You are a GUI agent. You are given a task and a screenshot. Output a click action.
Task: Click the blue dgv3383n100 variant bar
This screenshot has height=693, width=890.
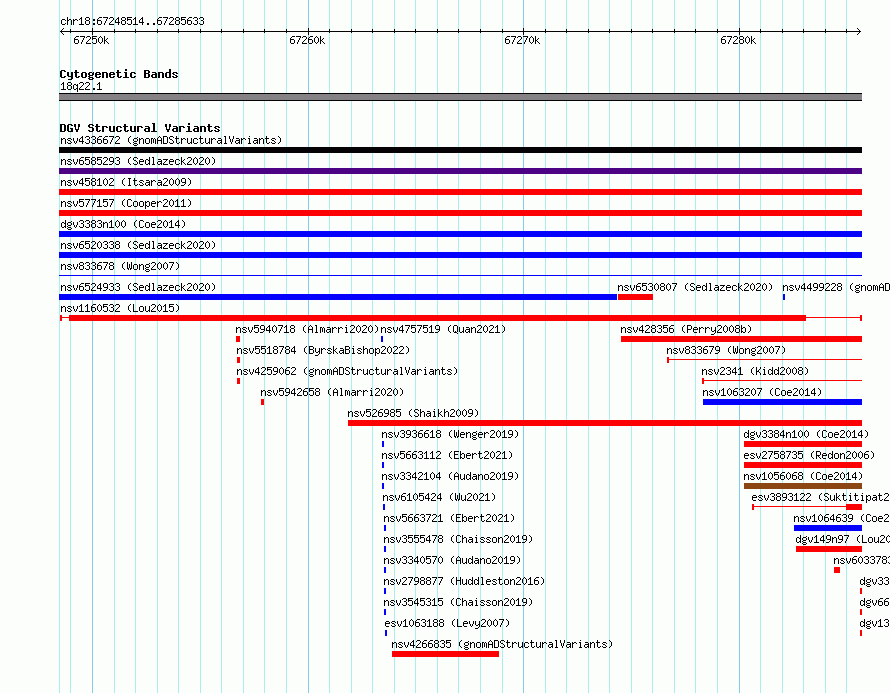[x=460, y=234]
